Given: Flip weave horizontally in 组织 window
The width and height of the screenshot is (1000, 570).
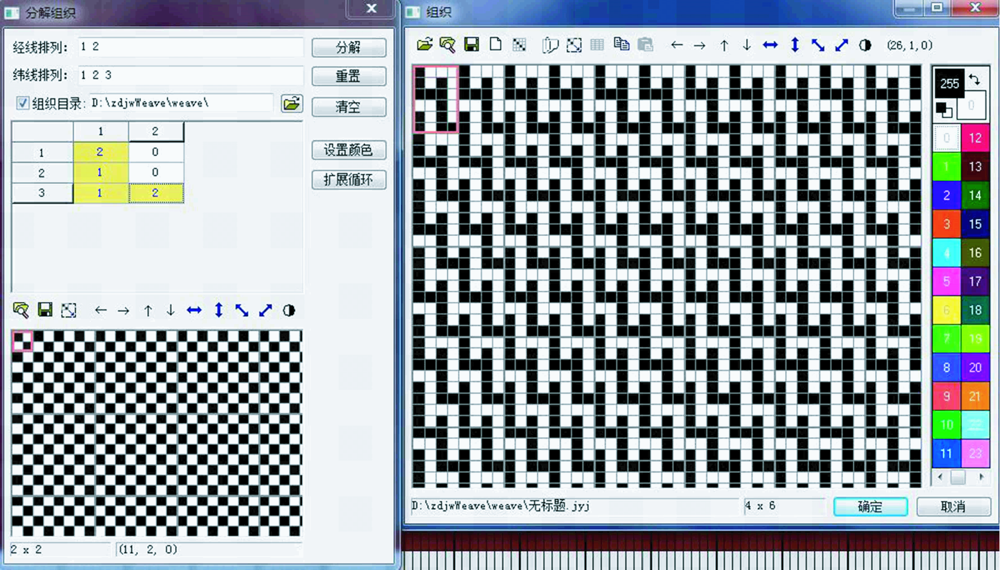Looking at the screenshot, I should (x=770, y=45).
